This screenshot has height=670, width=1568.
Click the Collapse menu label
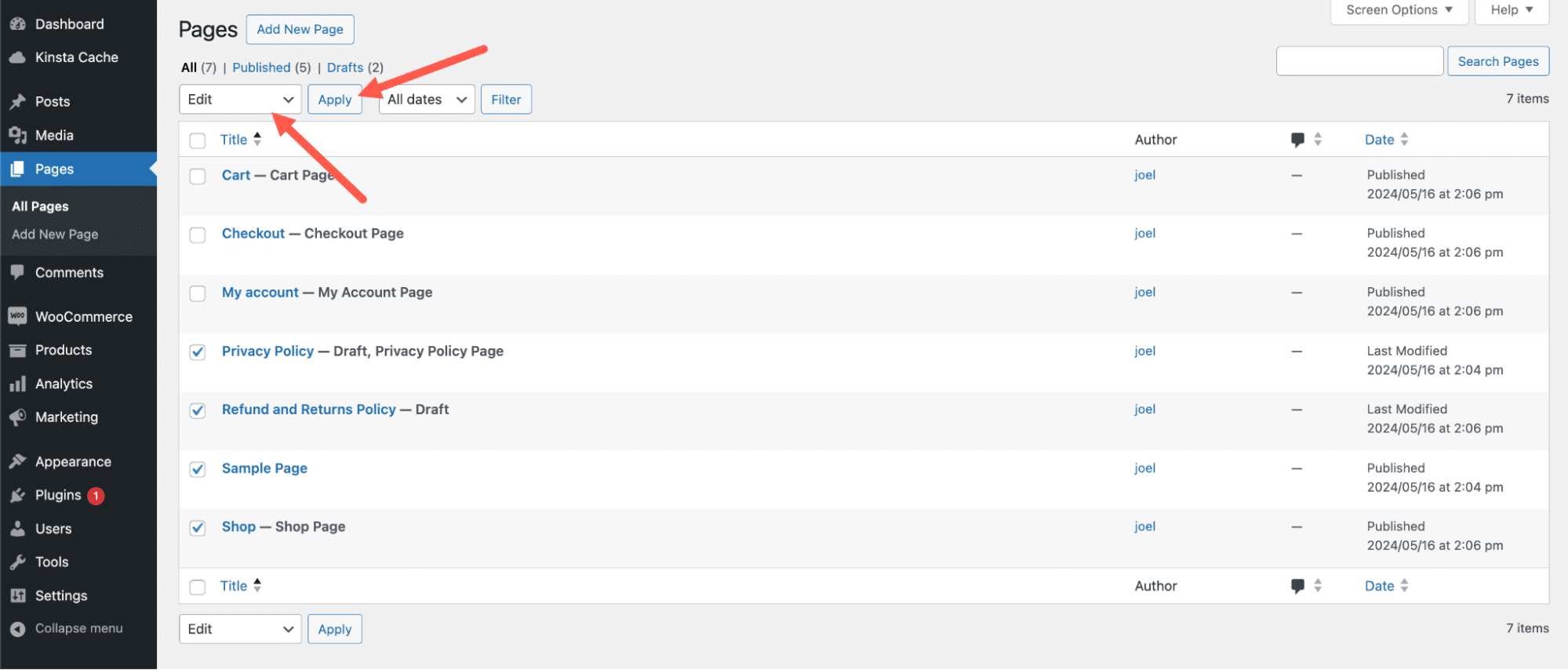pyautogui.click(x=78, y=628)
